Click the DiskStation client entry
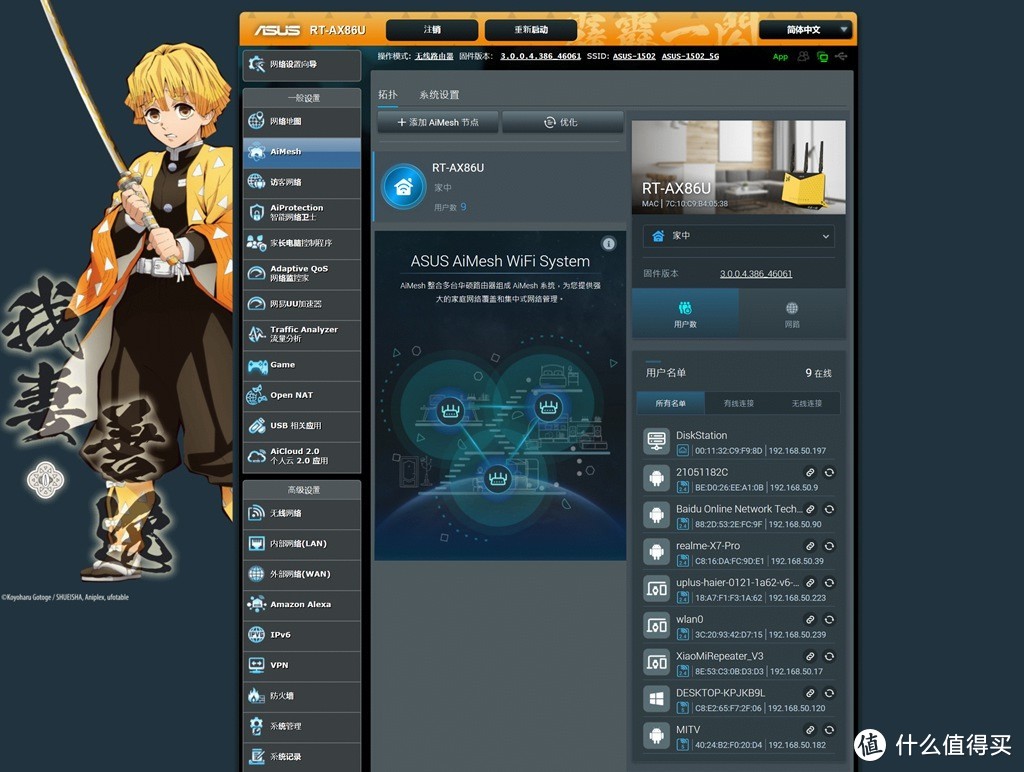The image size is (1024, 772). 739,442
